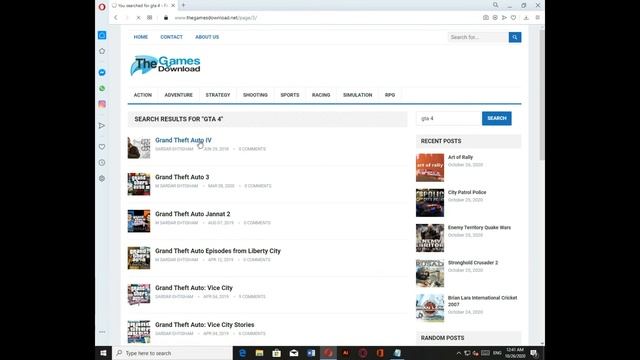This screenshot has height=360, width=640.
Task: Open the tab search magnifier icon
Action: [x=496, y=5]
